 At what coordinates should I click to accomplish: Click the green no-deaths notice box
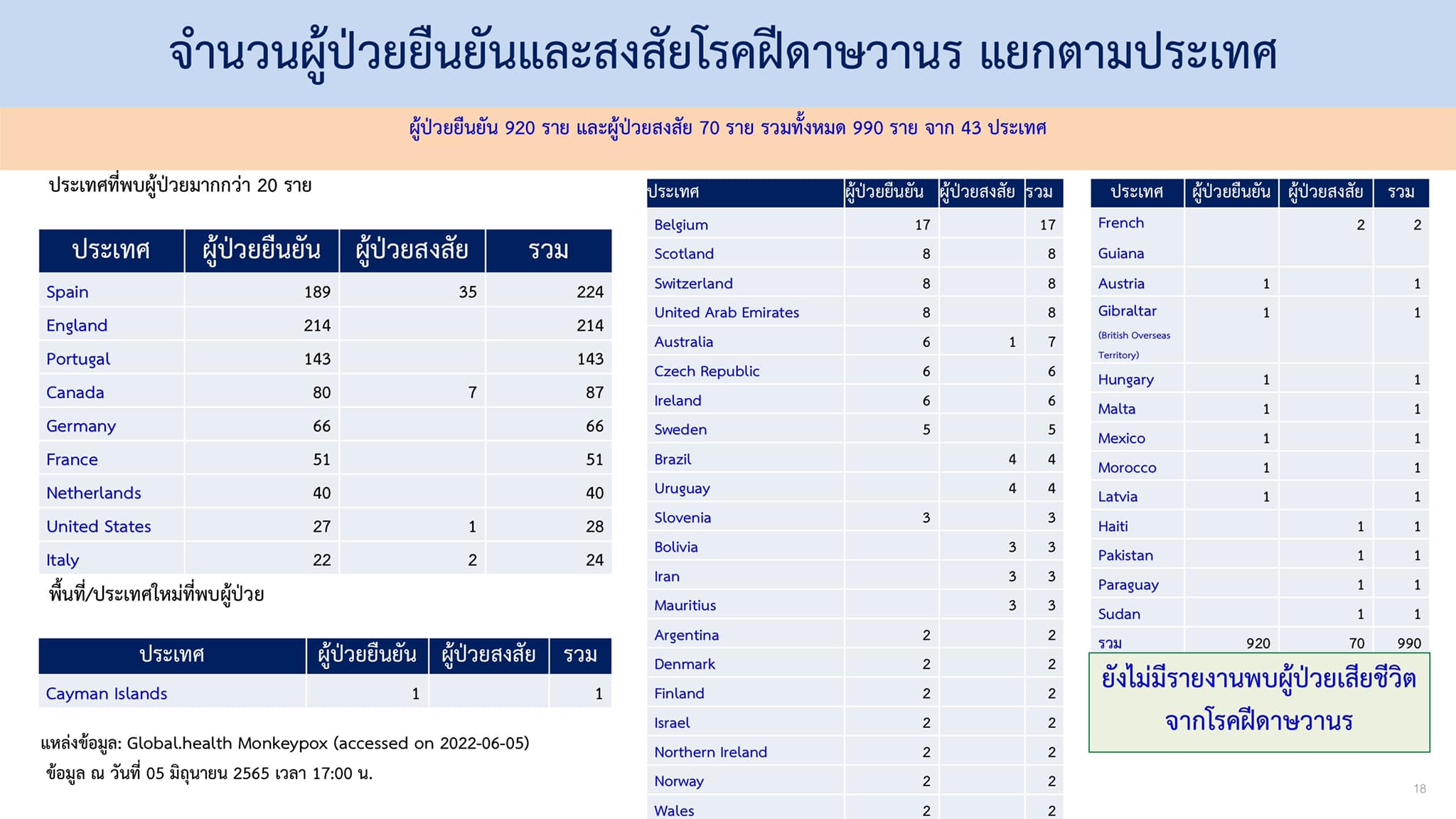click(x=1259, y=702)
